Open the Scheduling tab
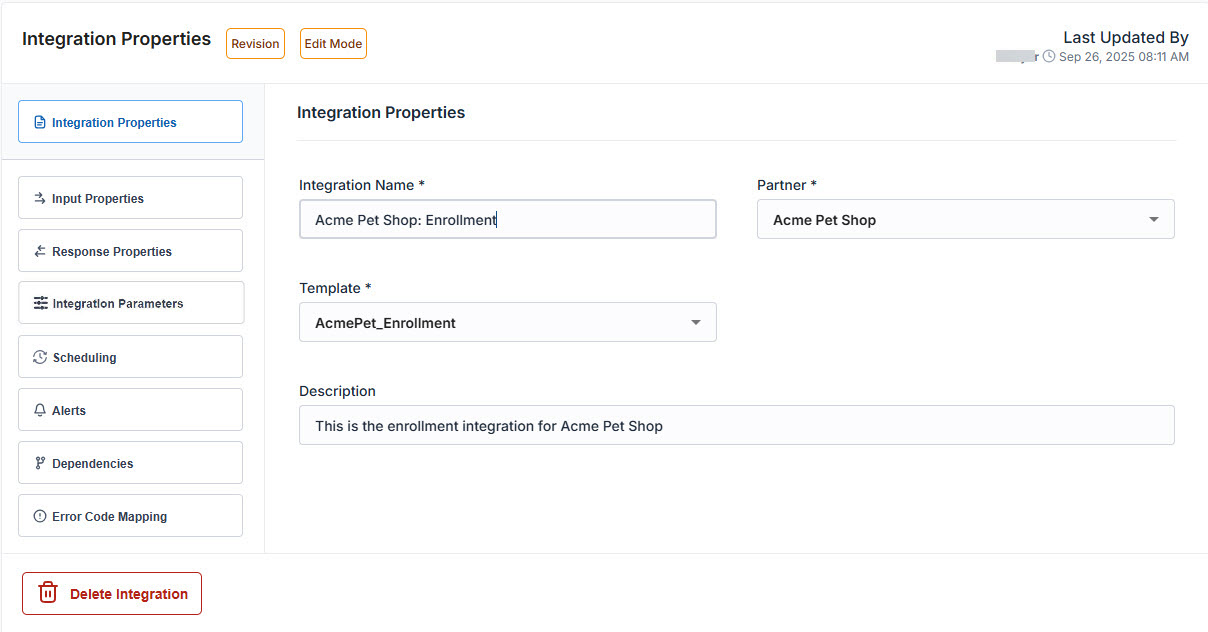This screenshot has width=1208, height=632. 130,357
